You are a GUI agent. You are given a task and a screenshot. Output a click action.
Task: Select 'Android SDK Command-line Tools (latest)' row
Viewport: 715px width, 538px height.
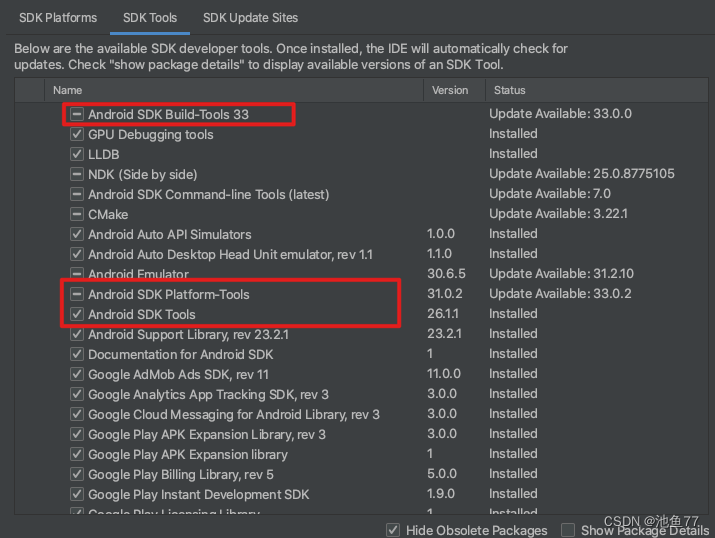[x=208, y=195]
